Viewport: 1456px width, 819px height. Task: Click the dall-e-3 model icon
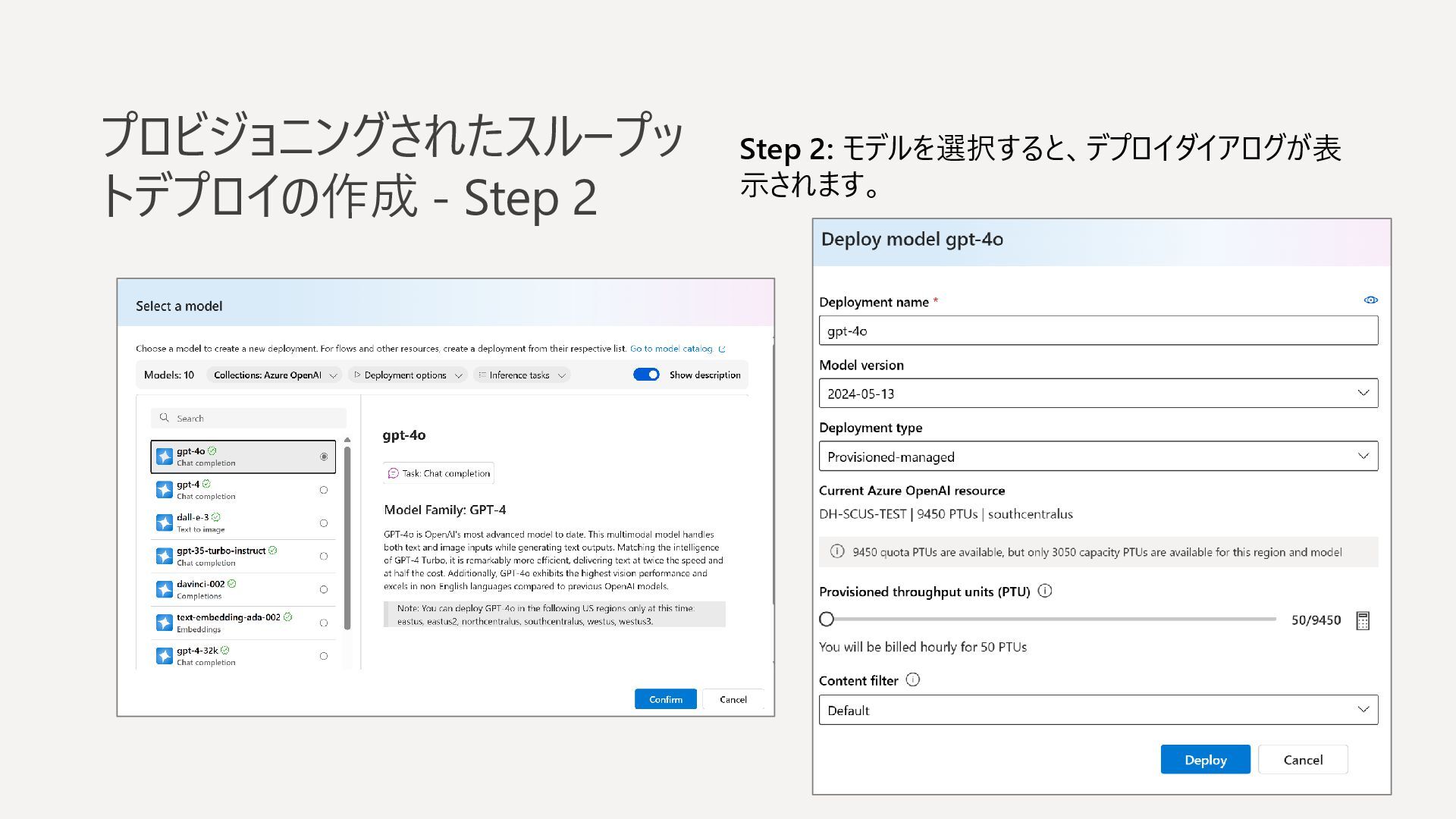point(165,523)
